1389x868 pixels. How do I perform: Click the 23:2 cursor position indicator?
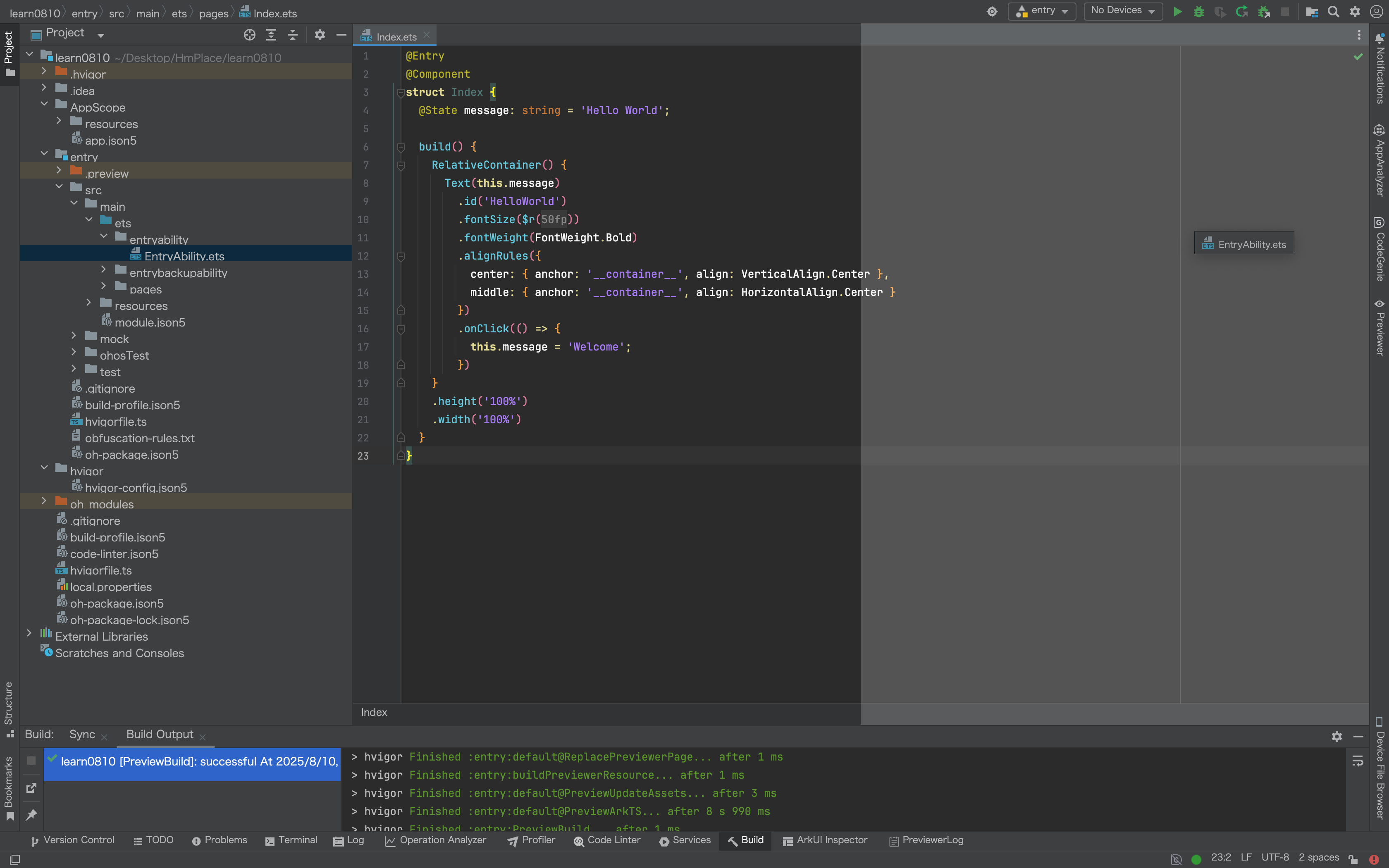(x=1221, y=858)
